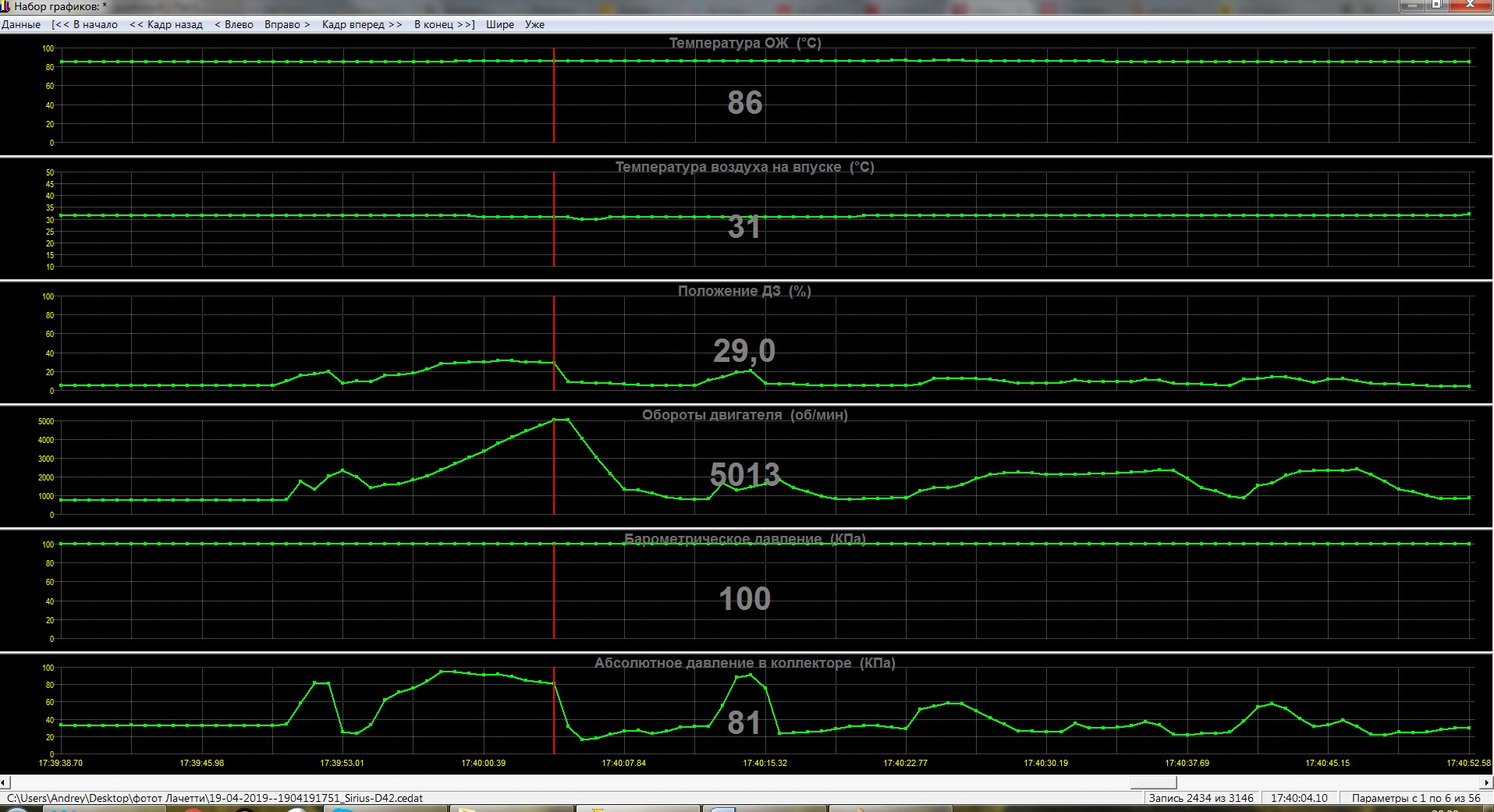This screenshot has width=1494, height=812.
Task: Narrow the graphs using Уже
Action: pos(534,24)
